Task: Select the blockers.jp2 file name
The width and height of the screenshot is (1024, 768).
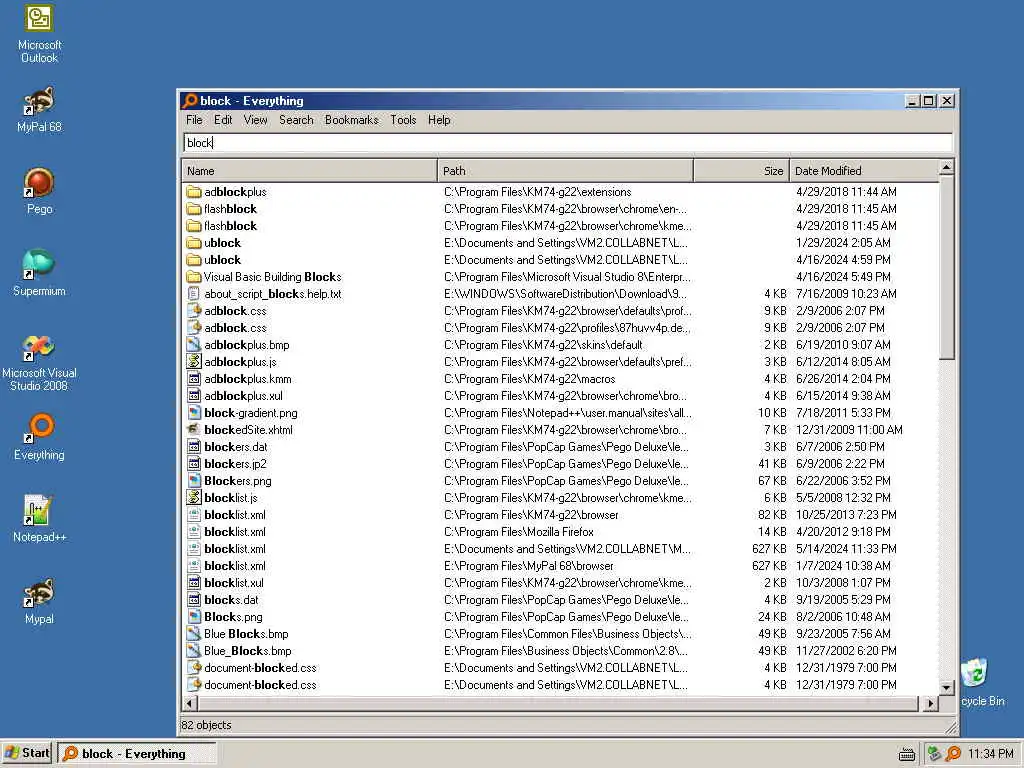Action: [x=235, y=464]
